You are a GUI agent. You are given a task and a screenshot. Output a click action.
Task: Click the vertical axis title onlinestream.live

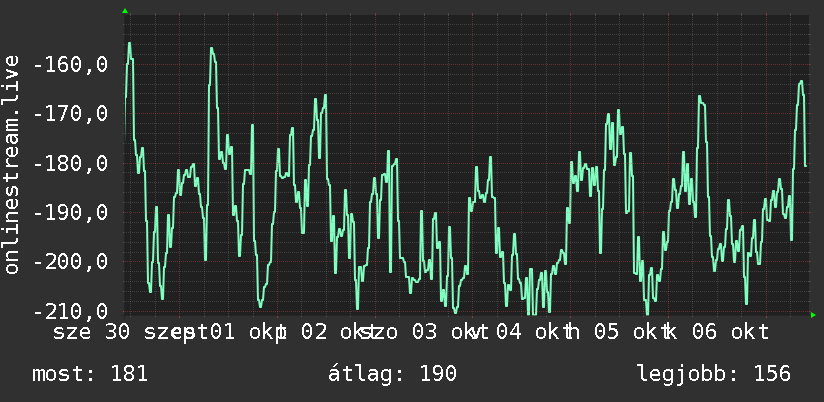click(x=11, y=164)
